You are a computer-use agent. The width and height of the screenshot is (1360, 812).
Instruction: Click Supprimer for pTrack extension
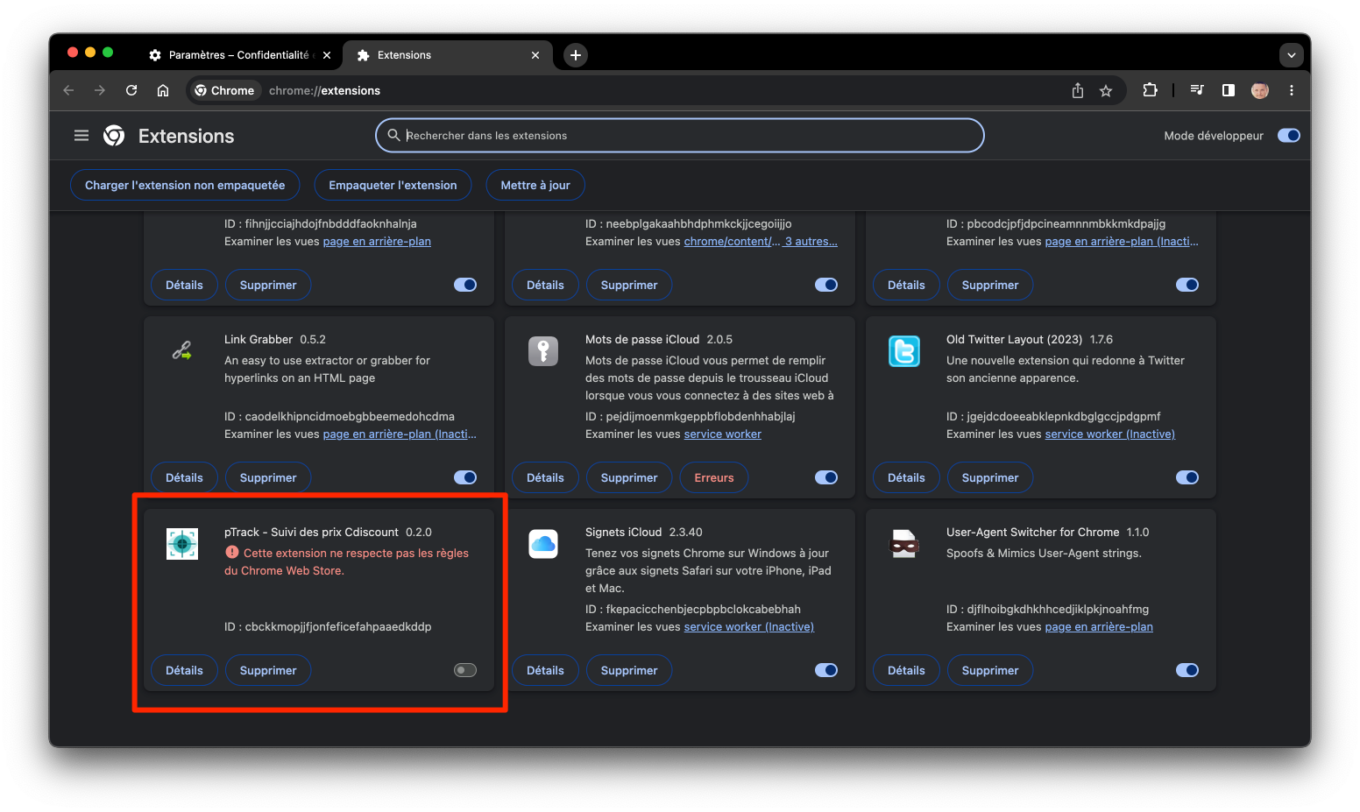click(268, 671)
